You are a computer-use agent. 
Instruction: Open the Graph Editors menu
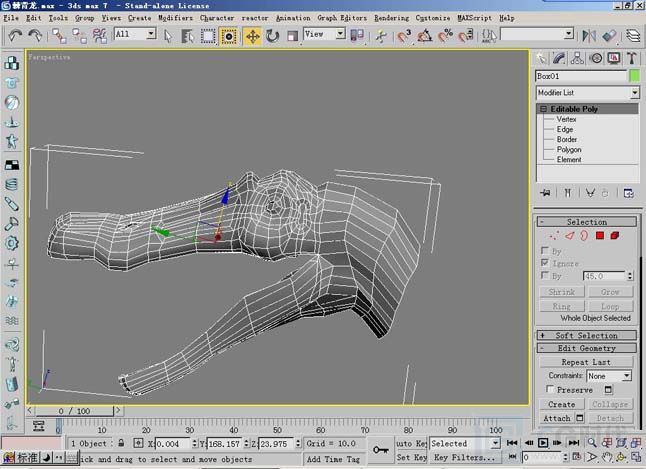[x=342, y=18]
